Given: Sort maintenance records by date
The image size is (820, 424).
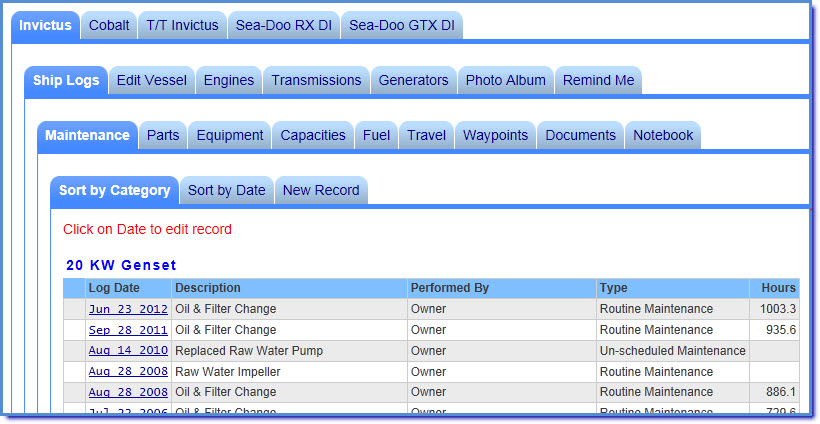Looking at the screenshot, I should tap(226, 190).
